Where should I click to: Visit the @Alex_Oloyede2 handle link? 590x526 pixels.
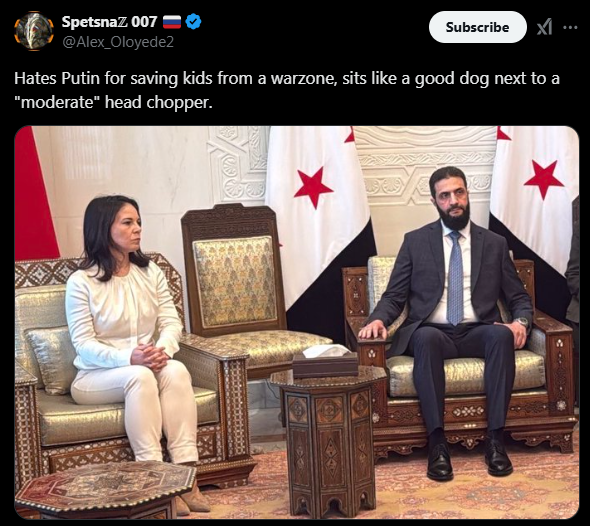[x=118, y=42]
